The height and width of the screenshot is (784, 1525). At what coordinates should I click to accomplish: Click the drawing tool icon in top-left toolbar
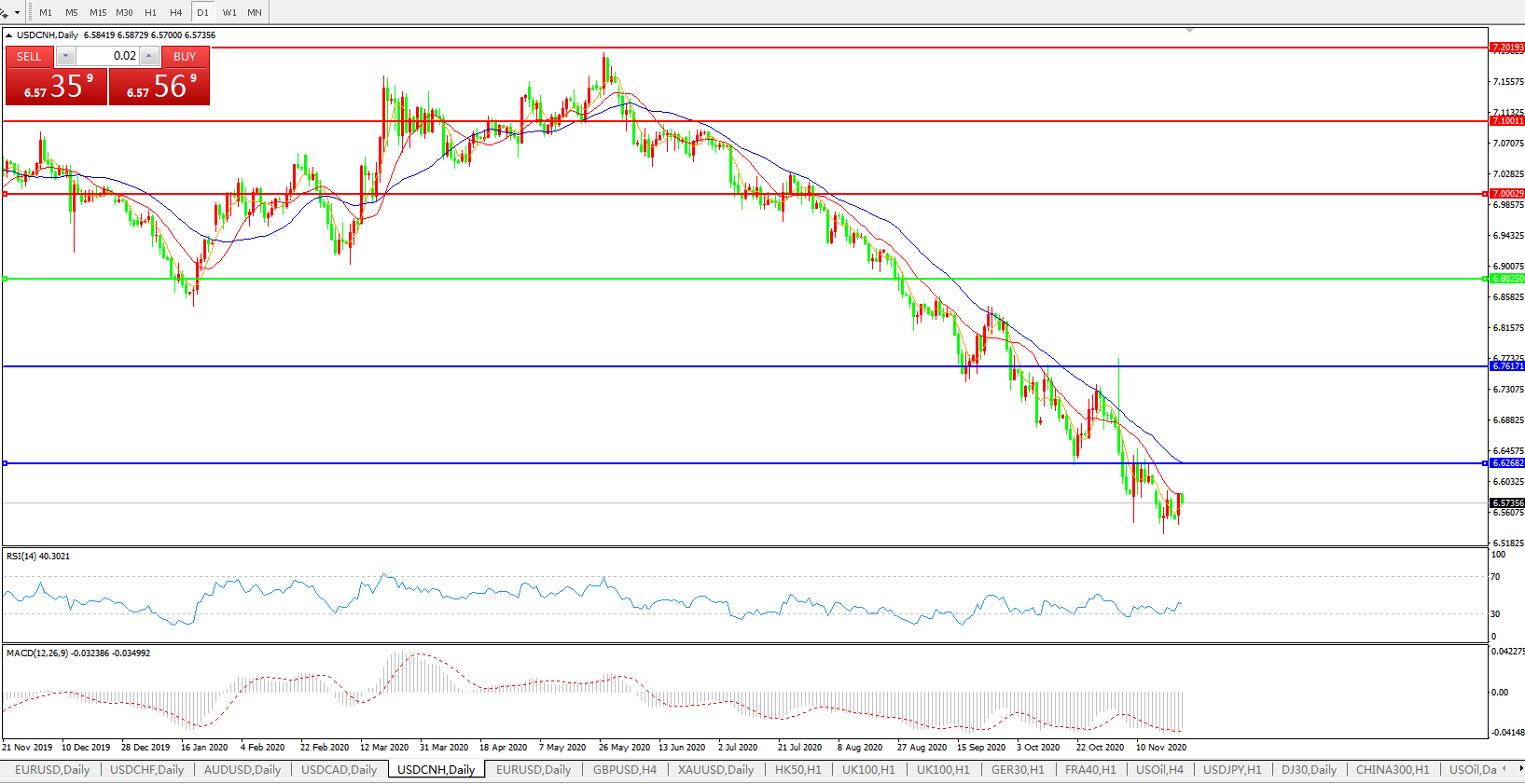click(5, 12)
